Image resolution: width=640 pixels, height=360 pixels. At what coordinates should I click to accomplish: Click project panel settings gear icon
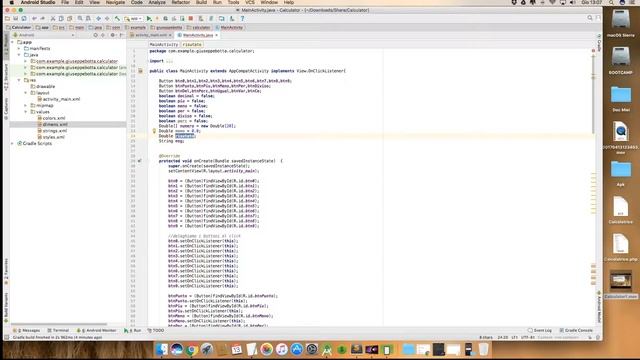[113, 35]
